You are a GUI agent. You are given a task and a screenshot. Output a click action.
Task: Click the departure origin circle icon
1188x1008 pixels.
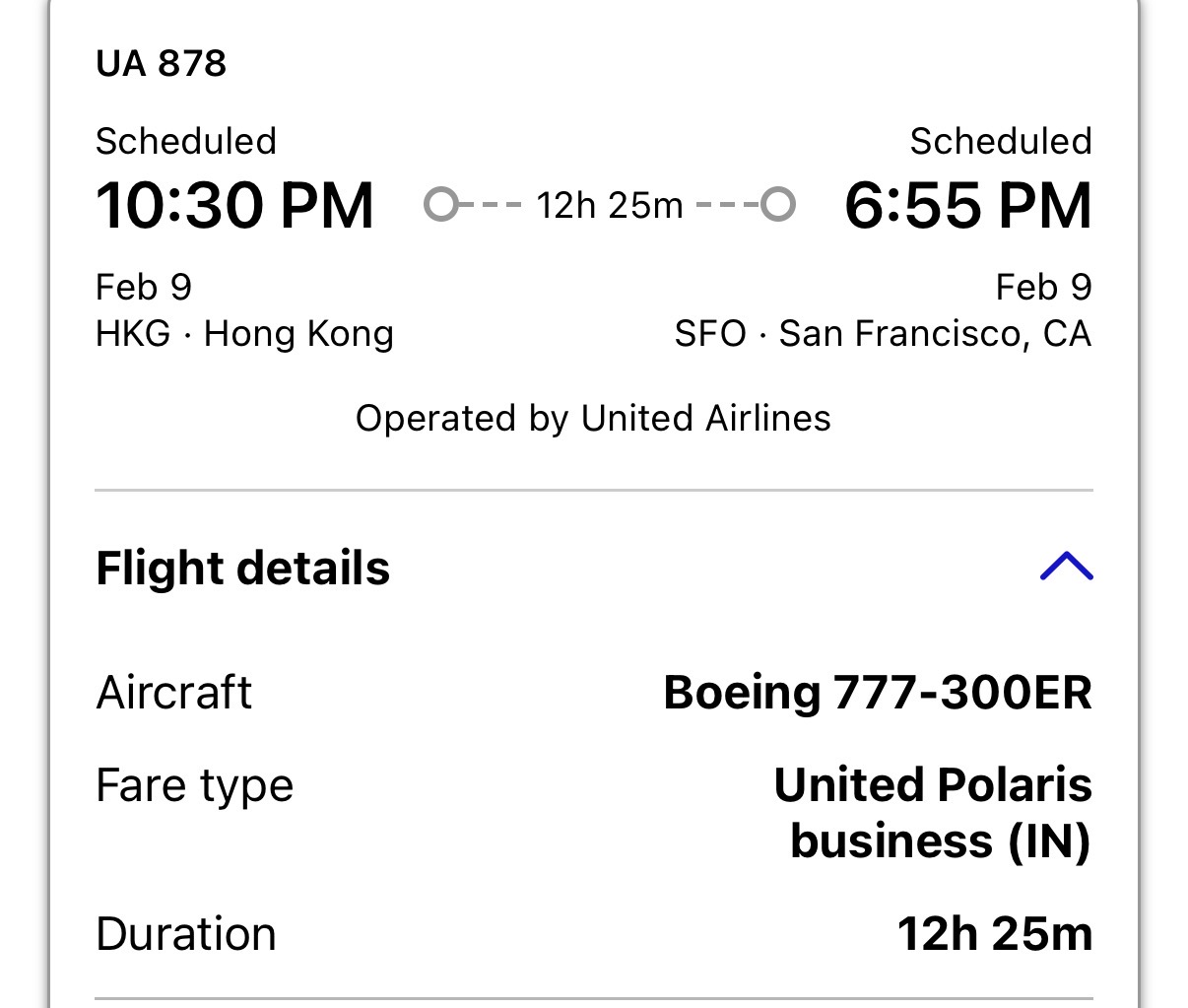[x=440, y=205]
